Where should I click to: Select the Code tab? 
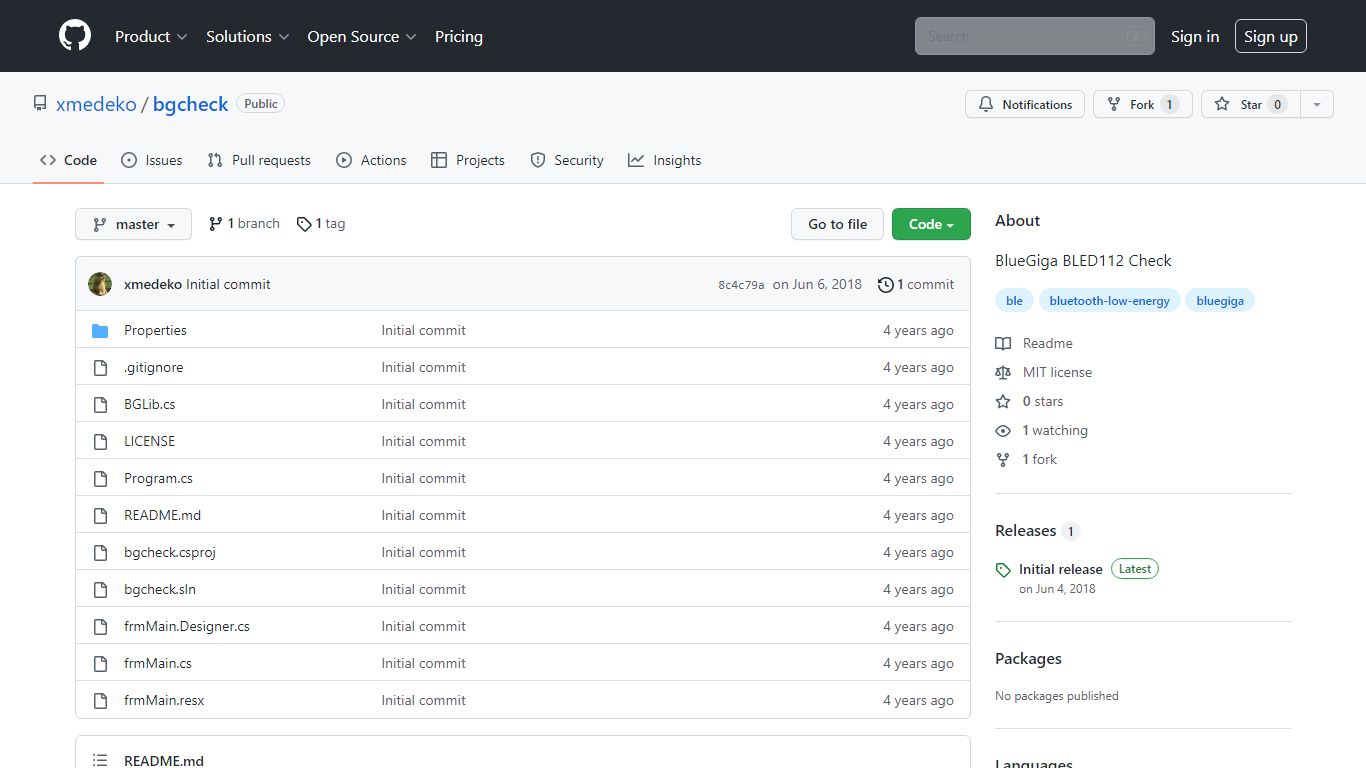[x=69, y=160]
